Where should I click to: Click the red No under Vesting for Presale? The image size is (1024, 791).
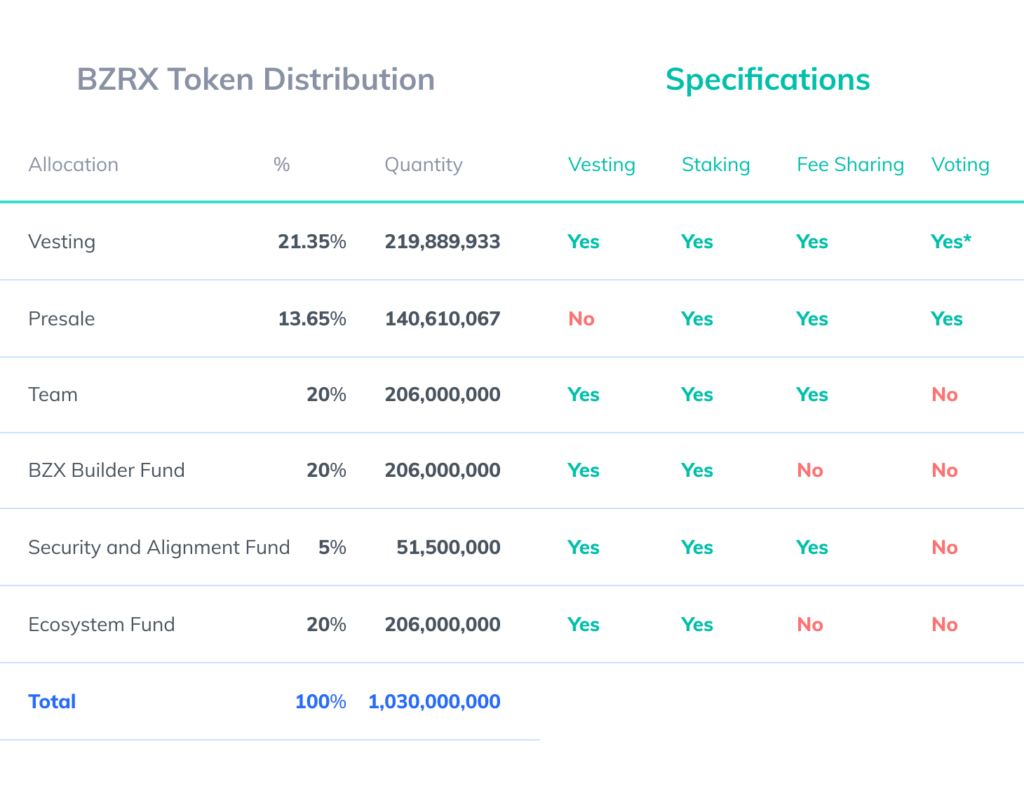tap(581, 319)
